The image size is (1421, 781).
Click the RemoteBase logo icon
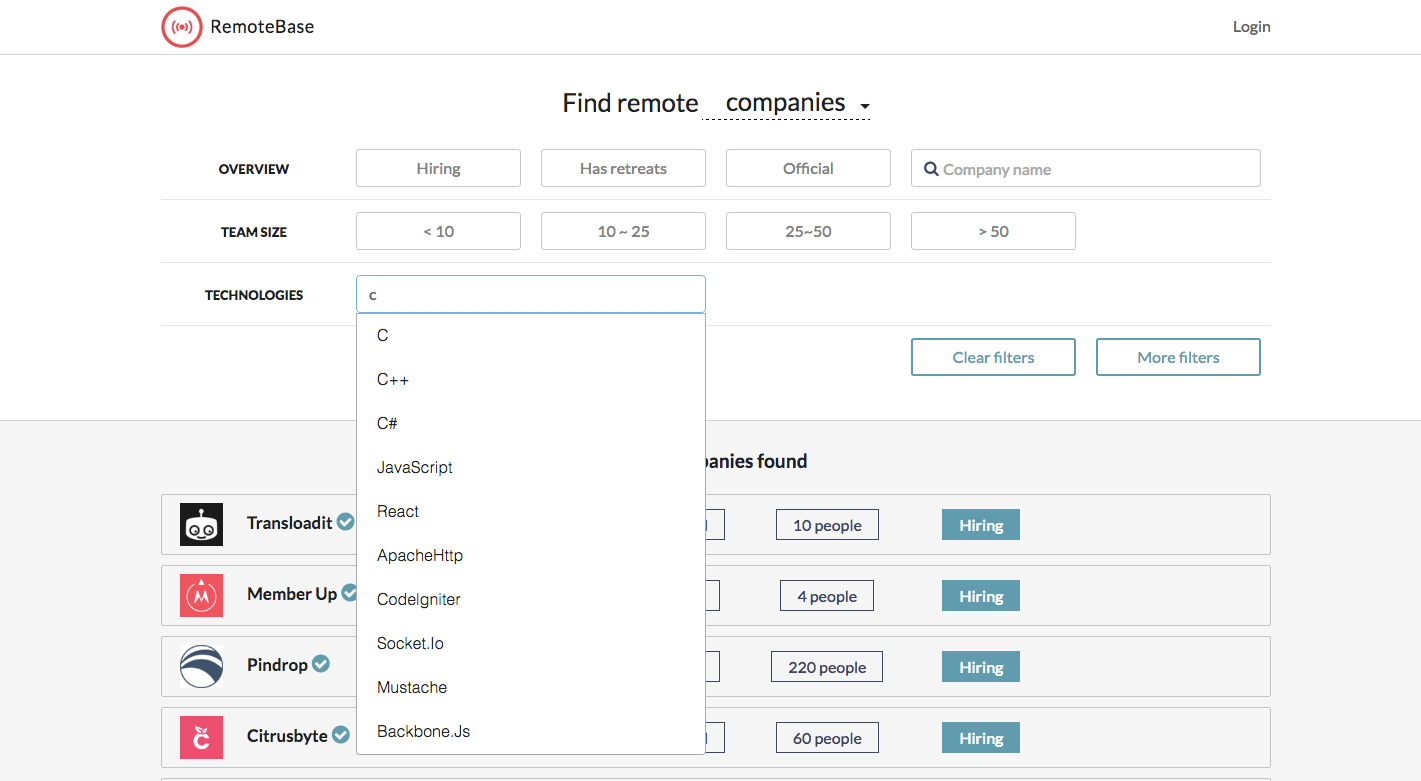[x=182, y=27]
